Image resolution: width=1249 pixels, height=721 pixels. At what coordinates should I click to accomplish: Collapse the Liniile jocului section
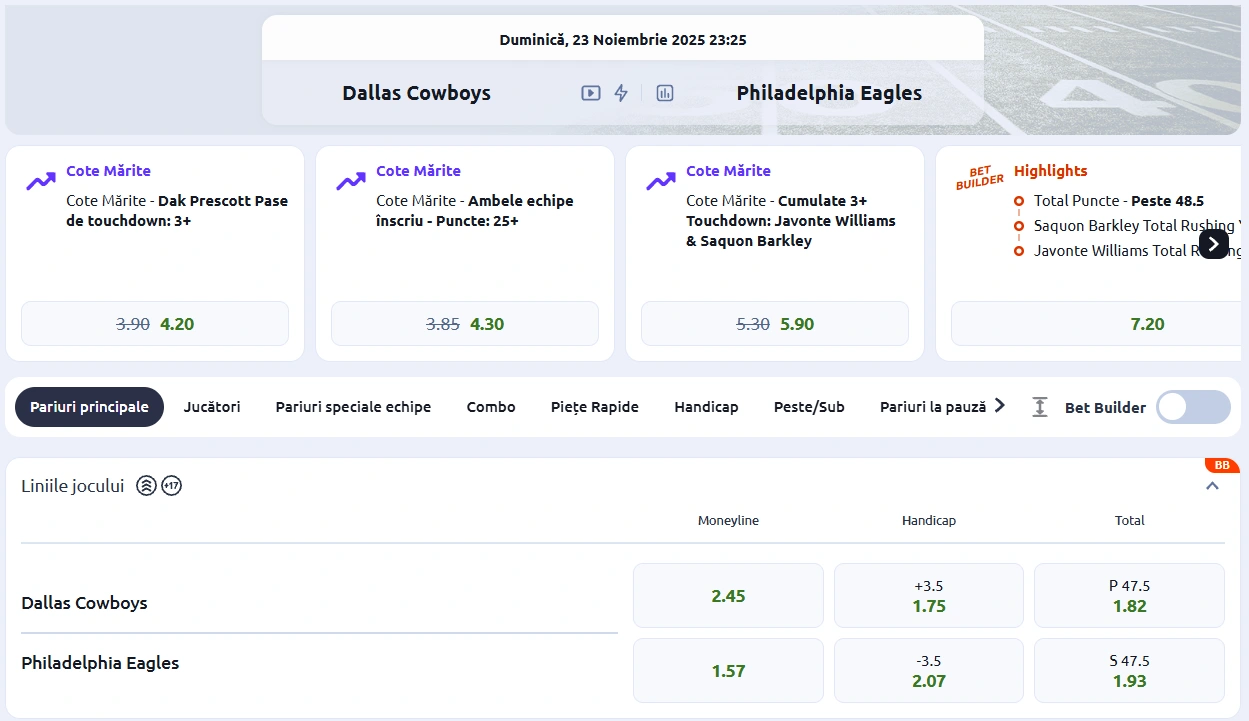[x=1212, y=486]
